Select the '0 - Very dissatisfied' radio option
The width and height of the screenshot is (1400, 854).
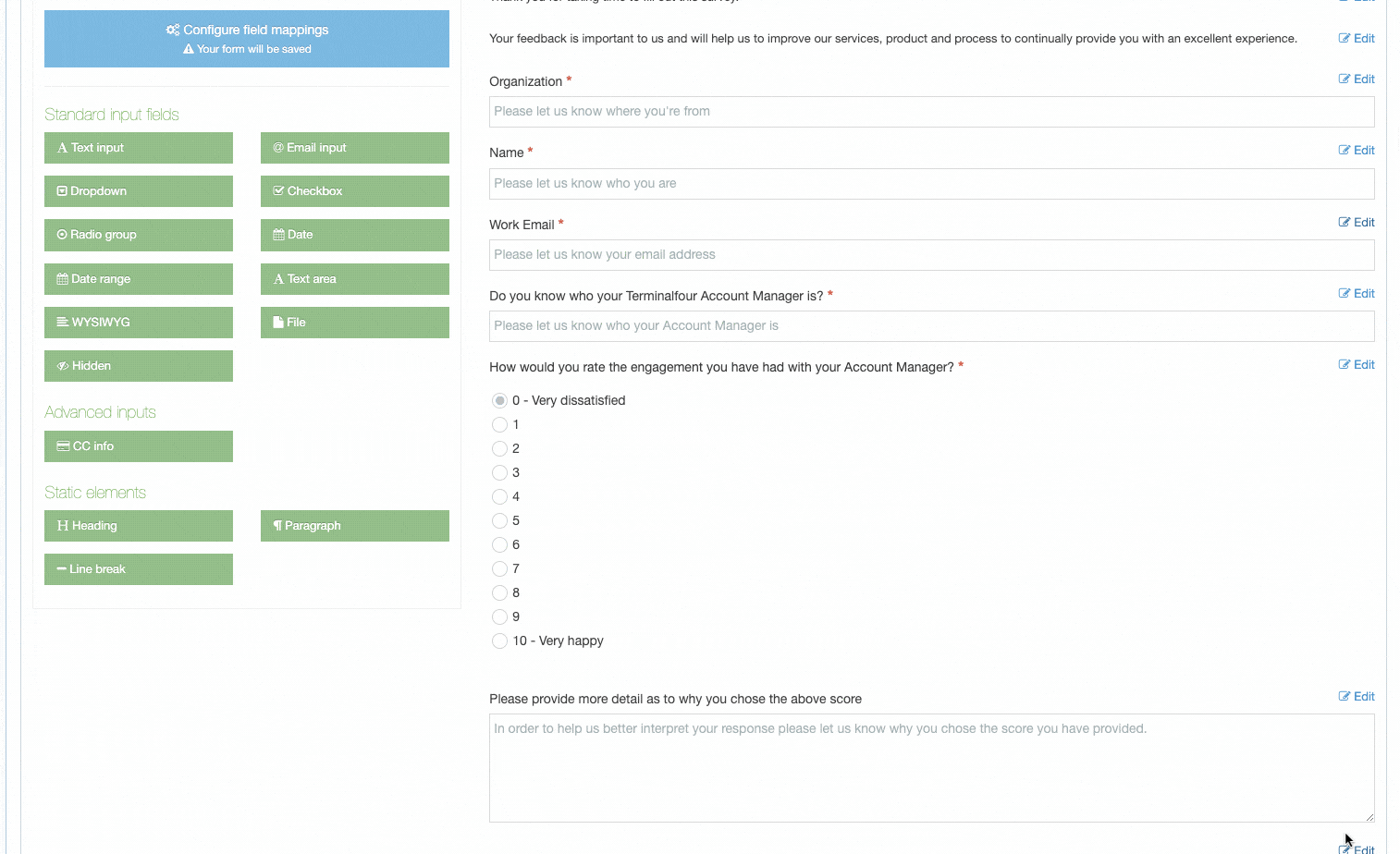click(x=500, y=400)
